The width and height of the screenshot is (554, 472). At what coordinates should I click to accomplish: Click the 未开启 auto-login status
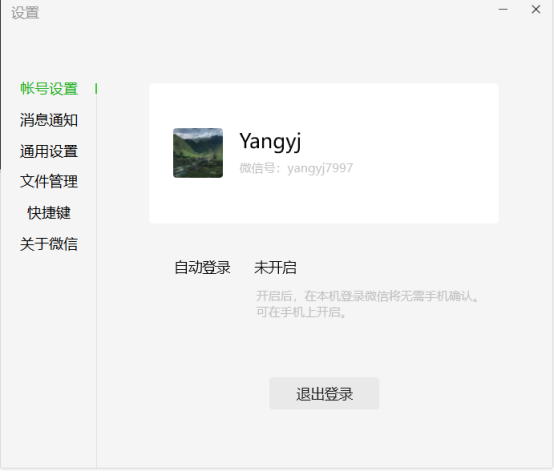click(x=275, y=267)
